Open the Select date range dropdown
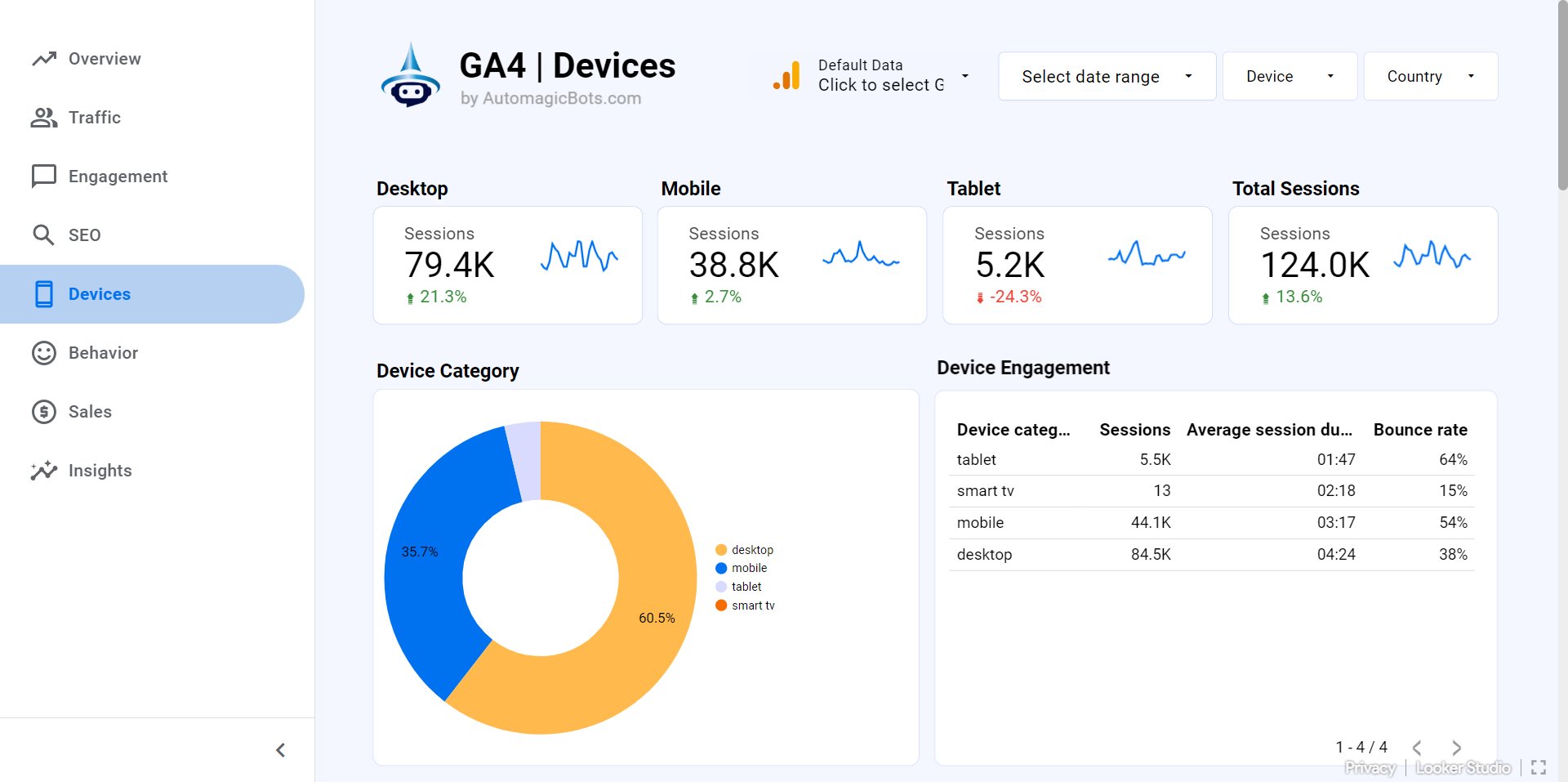 (1106, 76)
